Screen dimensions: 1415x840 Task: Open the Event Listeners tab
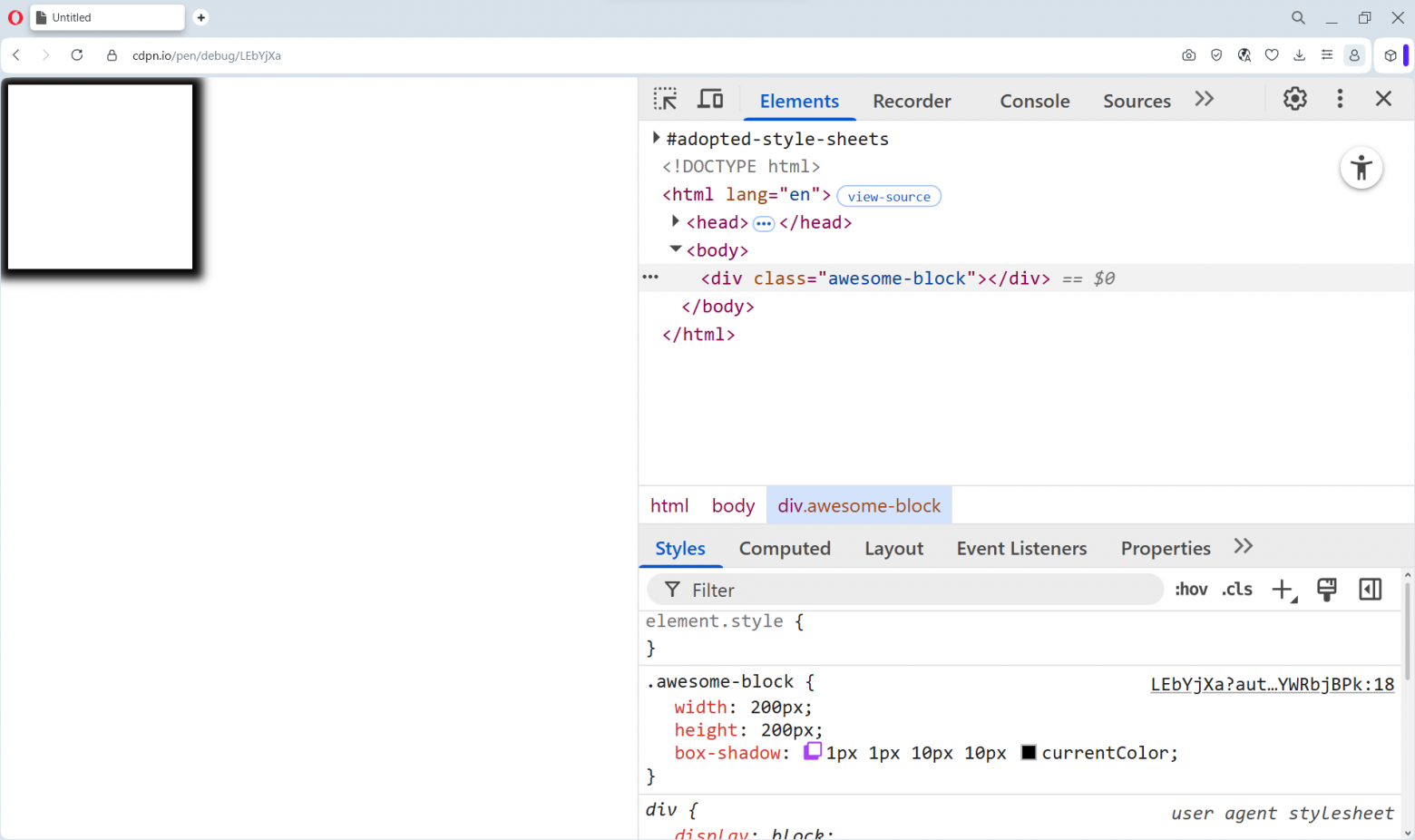point(1021,548)
